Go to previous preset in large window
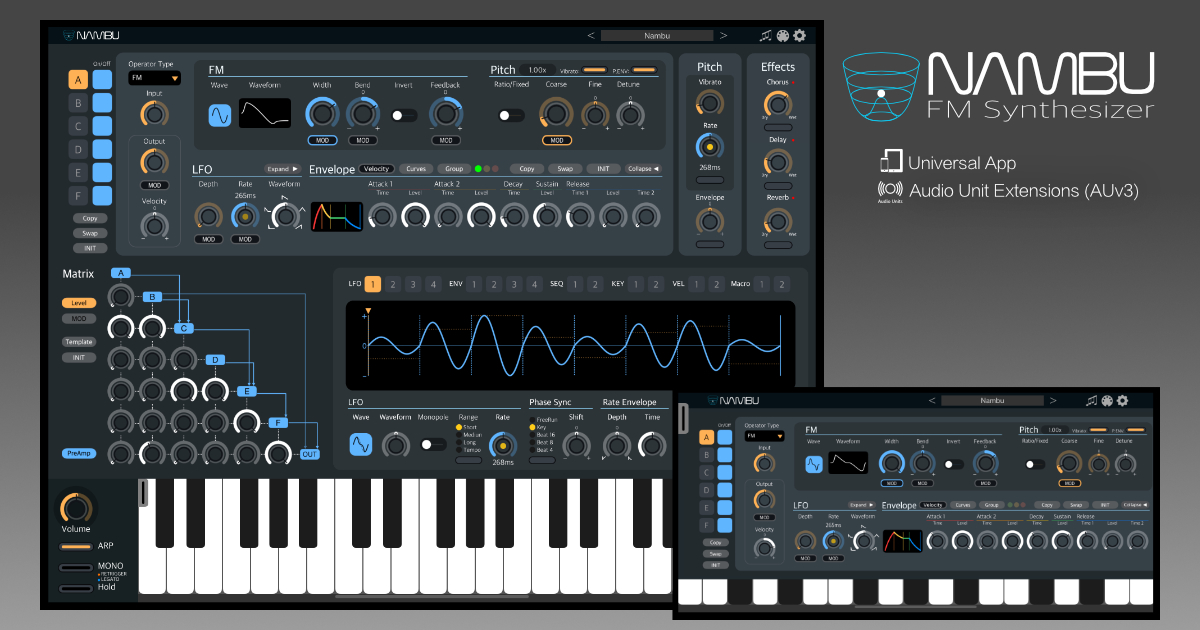1200x630 pixels. [590, 36]
